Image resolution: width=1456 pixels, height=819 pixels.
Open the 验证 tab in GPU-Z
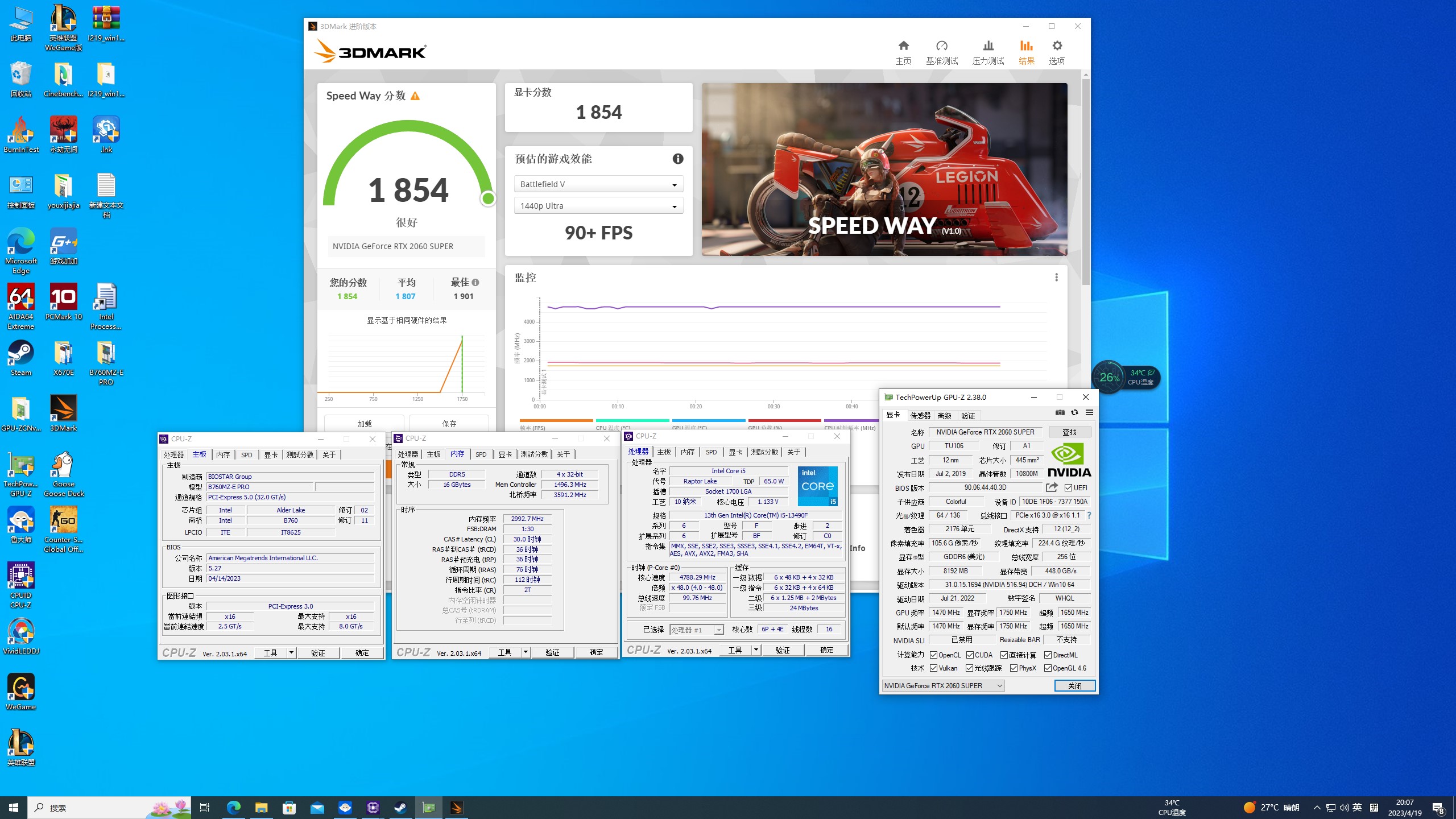[968, 416]
